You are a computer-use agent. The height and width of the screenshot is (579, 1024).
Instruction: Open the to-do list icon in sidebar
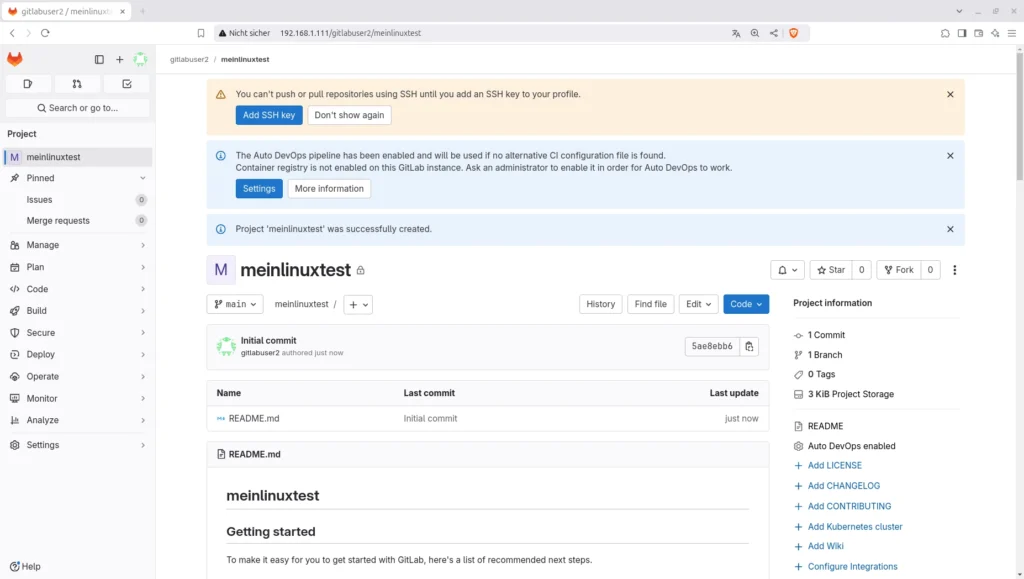127,84
